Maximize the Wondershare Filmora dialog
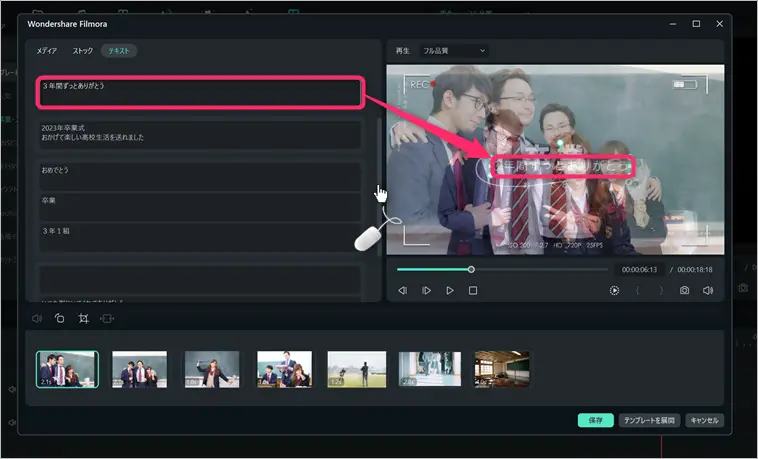This screenshot has height=459, width=758. [x=696, y=24]
